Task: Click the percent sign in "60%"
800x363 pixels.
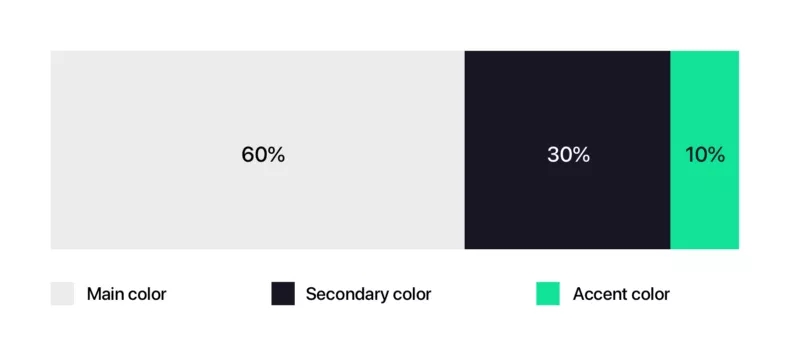Action: point(276,155)
